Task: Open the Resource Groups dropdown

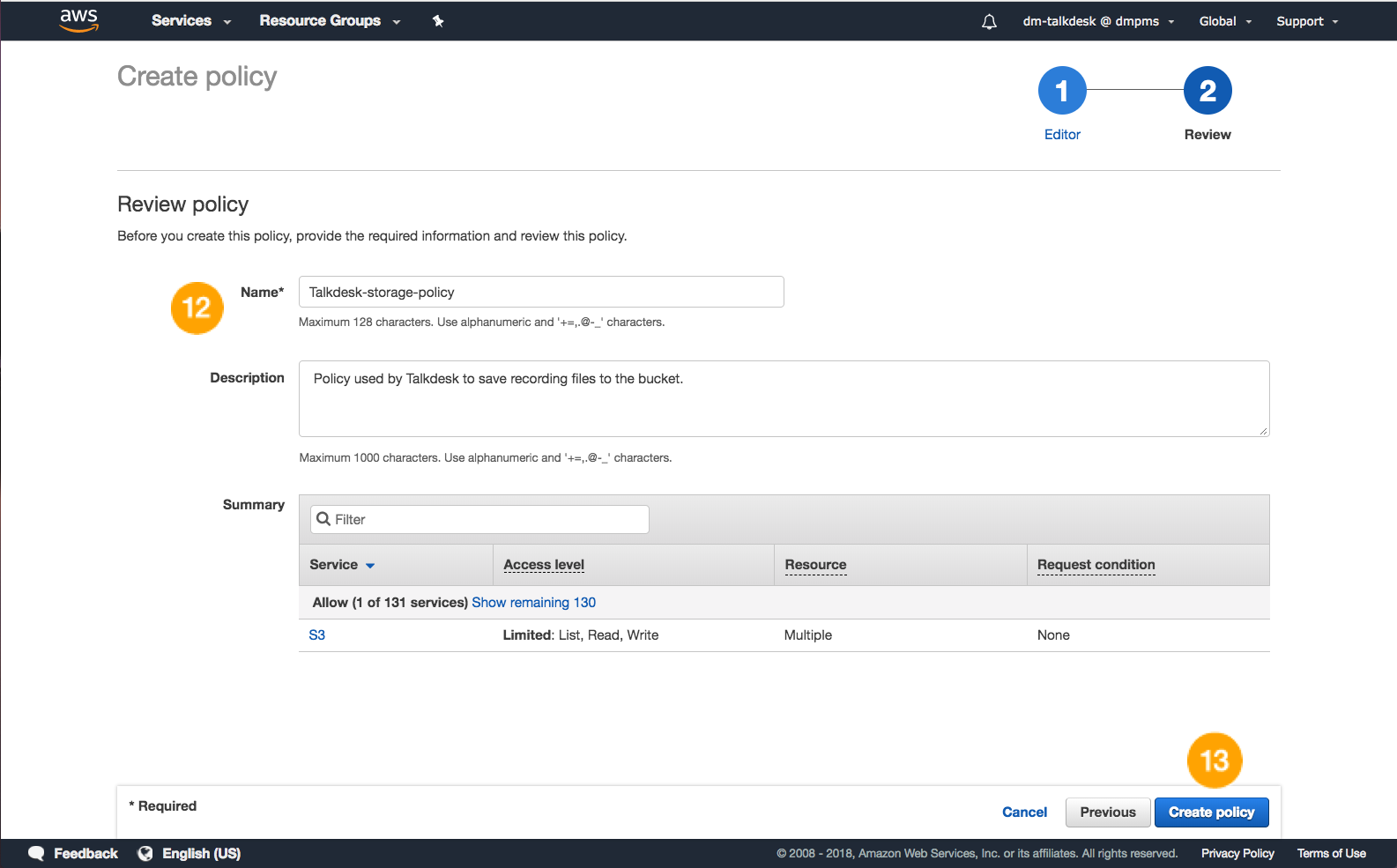Action: tap(330, 20)
